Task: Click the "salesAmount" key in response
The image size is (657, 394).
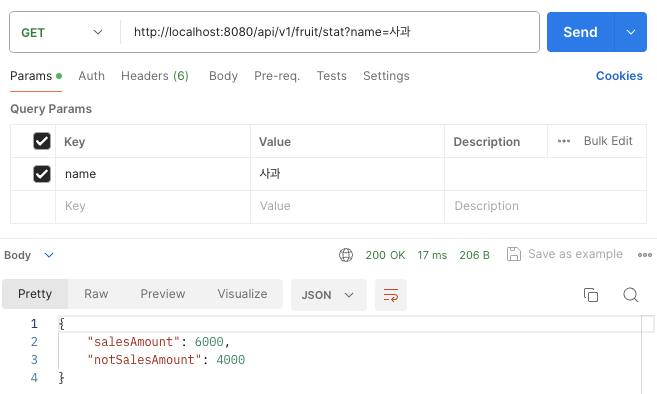Action: (x=133, y=342)
